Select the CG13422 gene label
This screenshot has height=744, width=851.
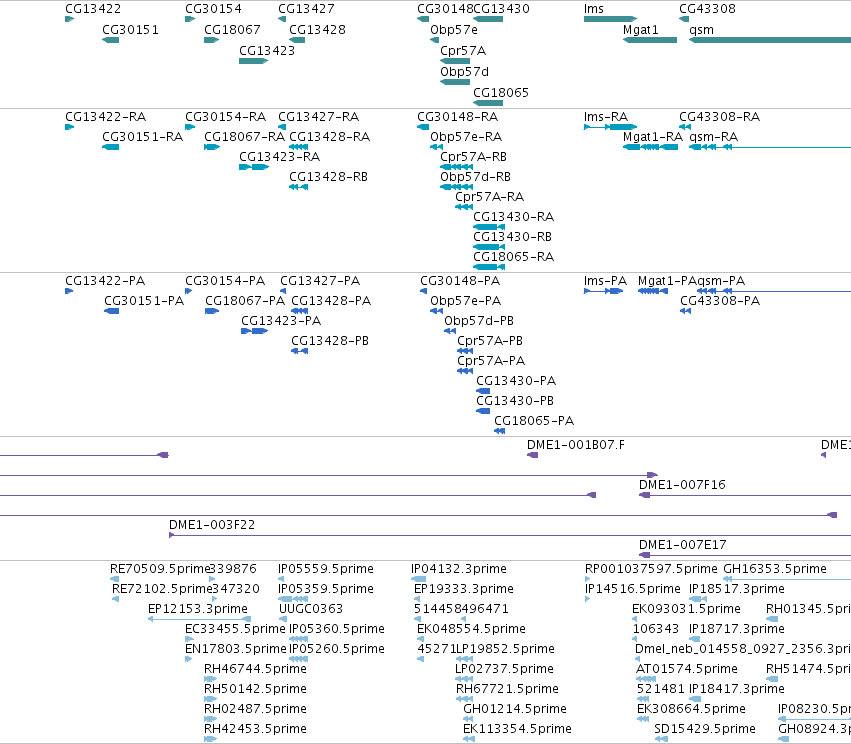click(93, 9)
